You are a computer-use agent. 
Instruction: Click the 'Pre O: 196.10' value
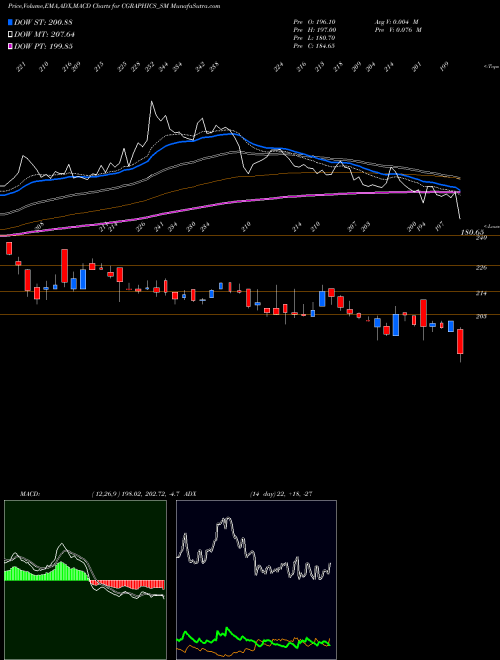click(314, 22)
